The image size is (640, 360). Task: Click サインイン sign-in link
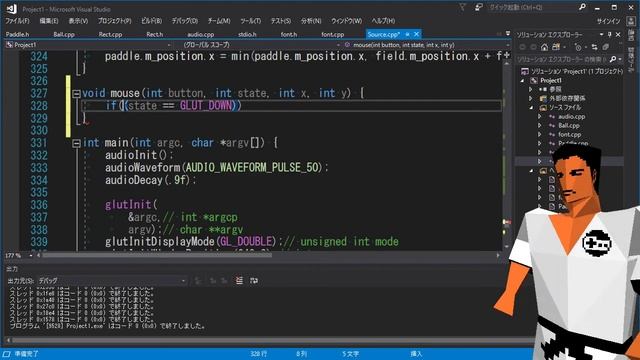point(609,21)
